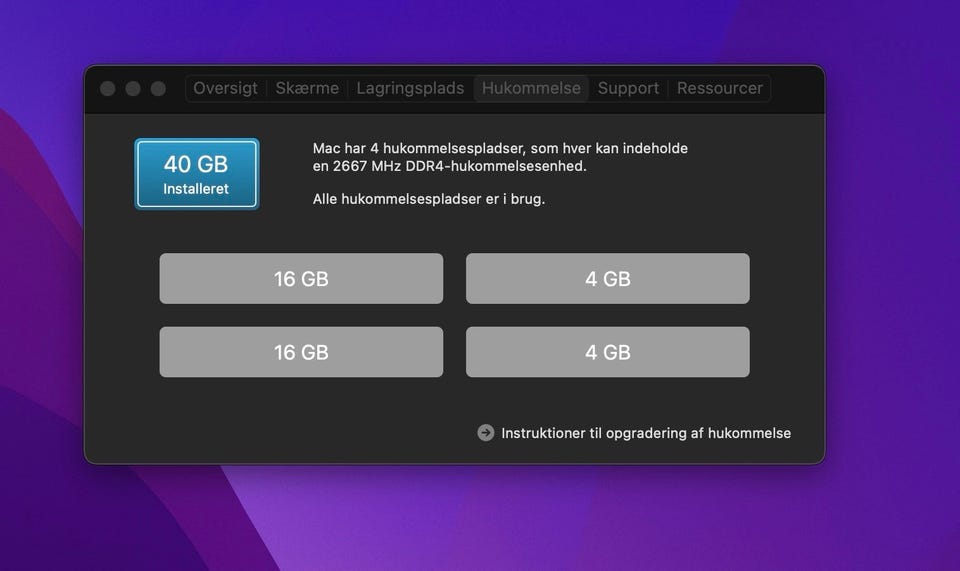Viewport: 960px width, 571px height.
Task: Select the lower 4 GB memory slot
Action: click(x=607, y=352)
